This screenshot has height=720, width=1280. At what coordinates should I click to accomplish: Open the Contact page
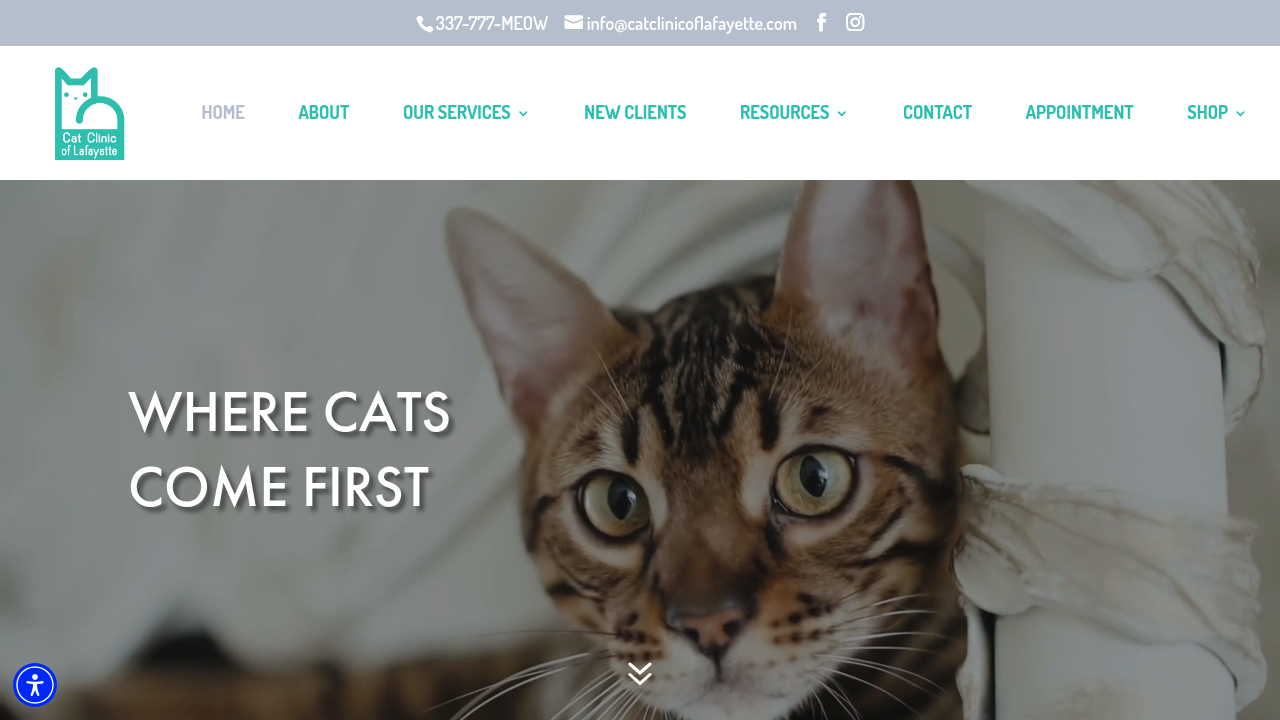(937, 112)
